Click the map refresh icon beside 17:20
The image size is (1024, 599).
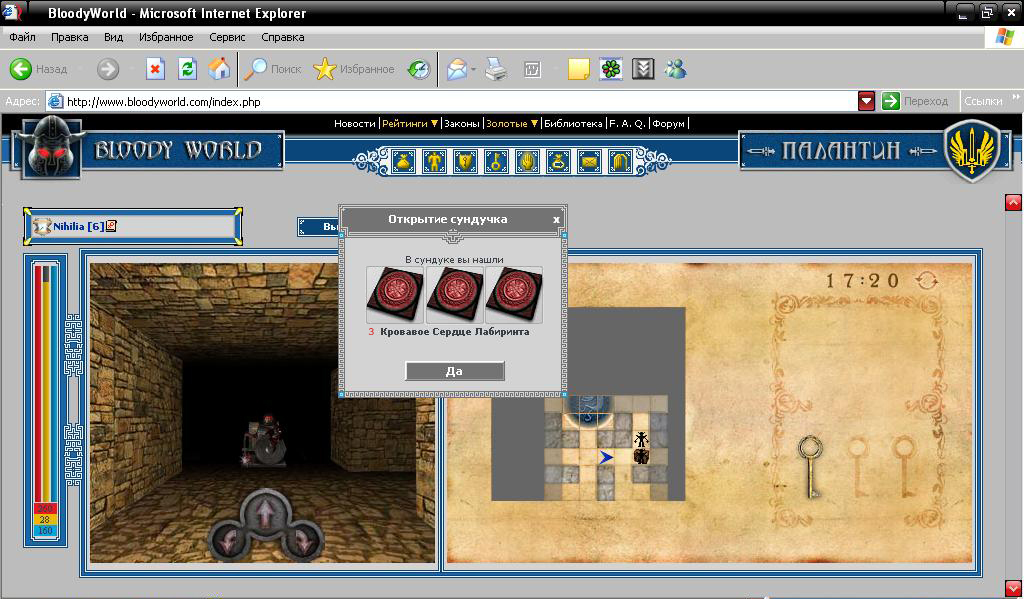927,281
